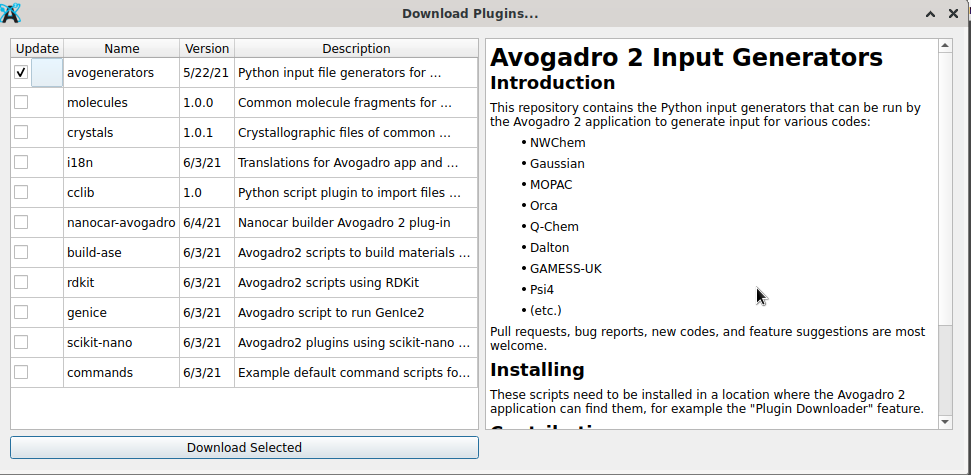971x475 pixels.
Task: Select the rdkit name cell
Action: (121, 282)
